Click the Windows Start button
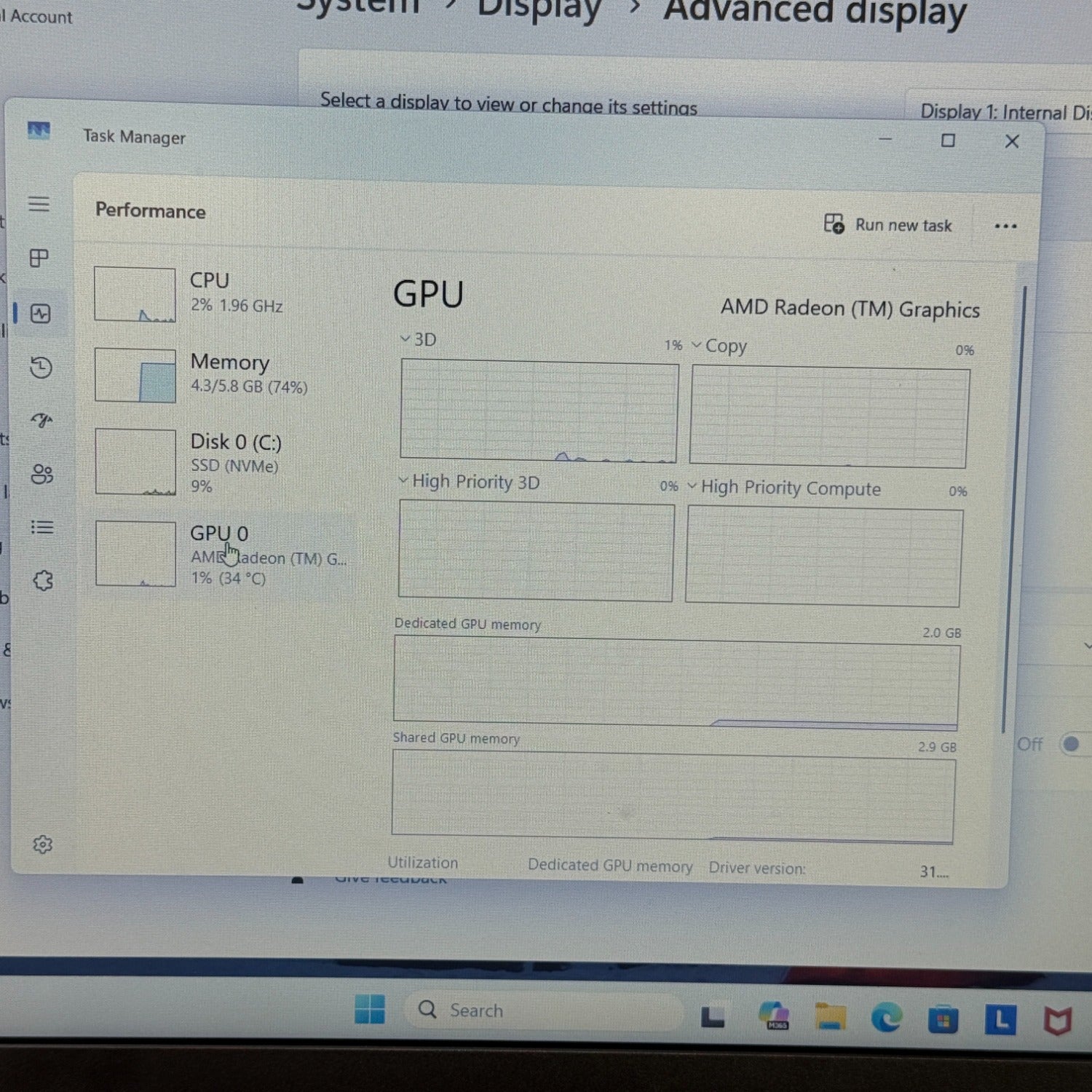The width and height of the screenshot is (1092, 1092). pos(370,1012)
